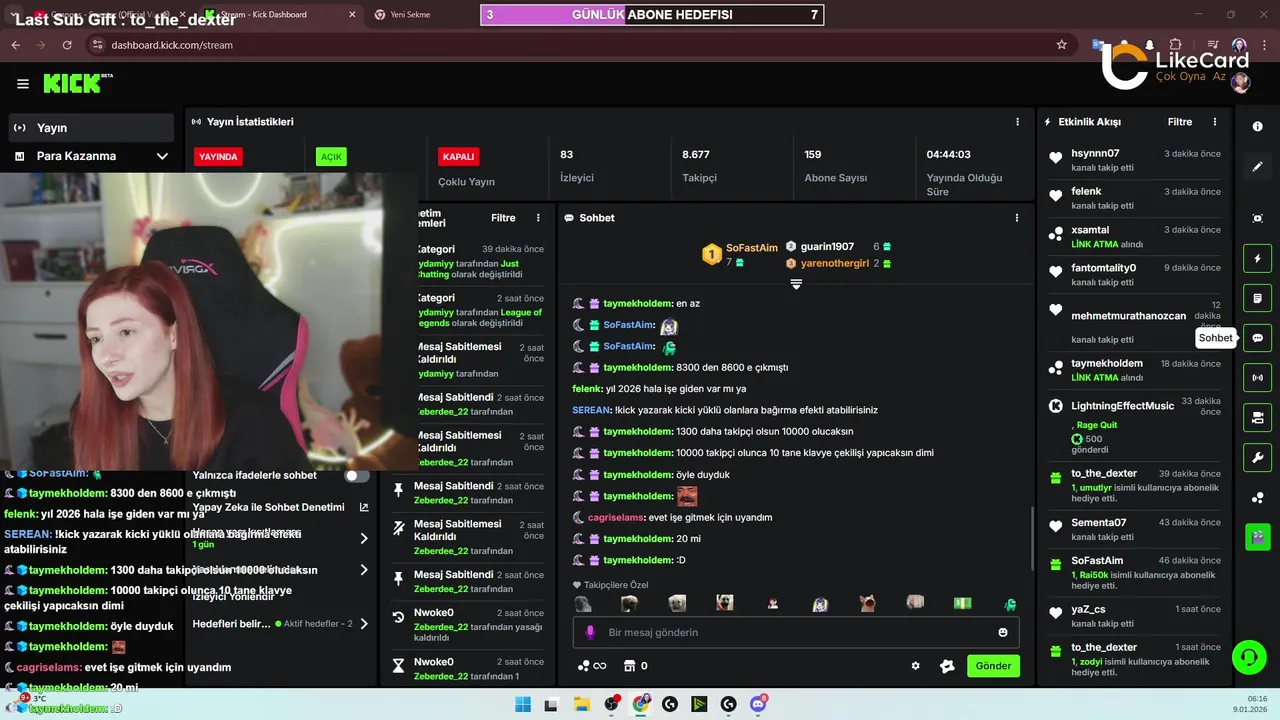Toggle the broadcast signal panel icon
The width and height of the screenshot is (1280, 720).
pos(1258,377)
